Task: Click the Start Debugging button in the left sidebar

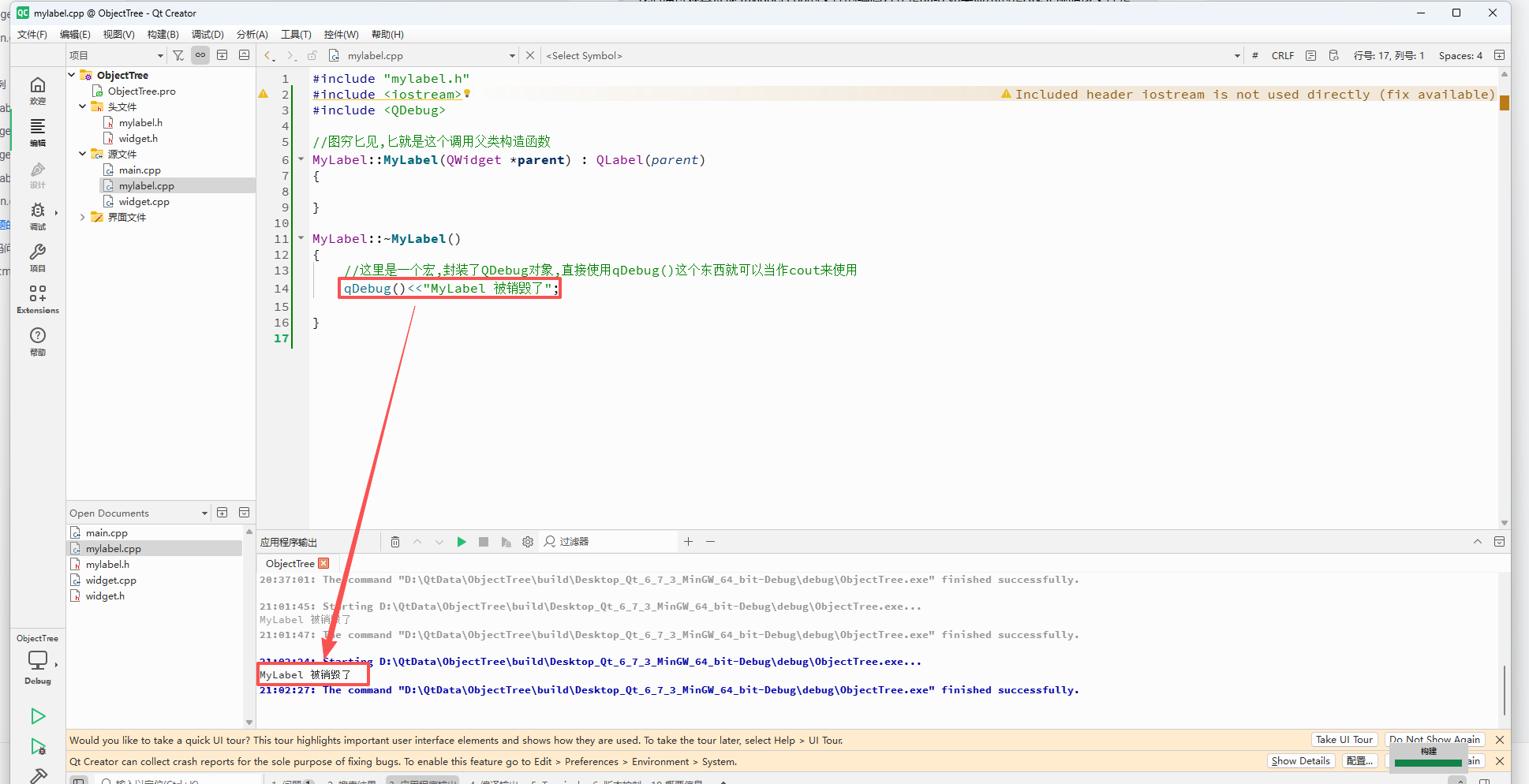Action: 38,746
